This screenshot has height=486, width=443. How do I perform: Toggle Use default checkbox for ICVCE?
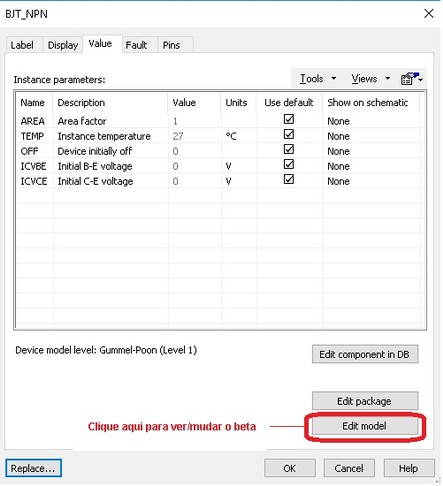coord(289,179)
